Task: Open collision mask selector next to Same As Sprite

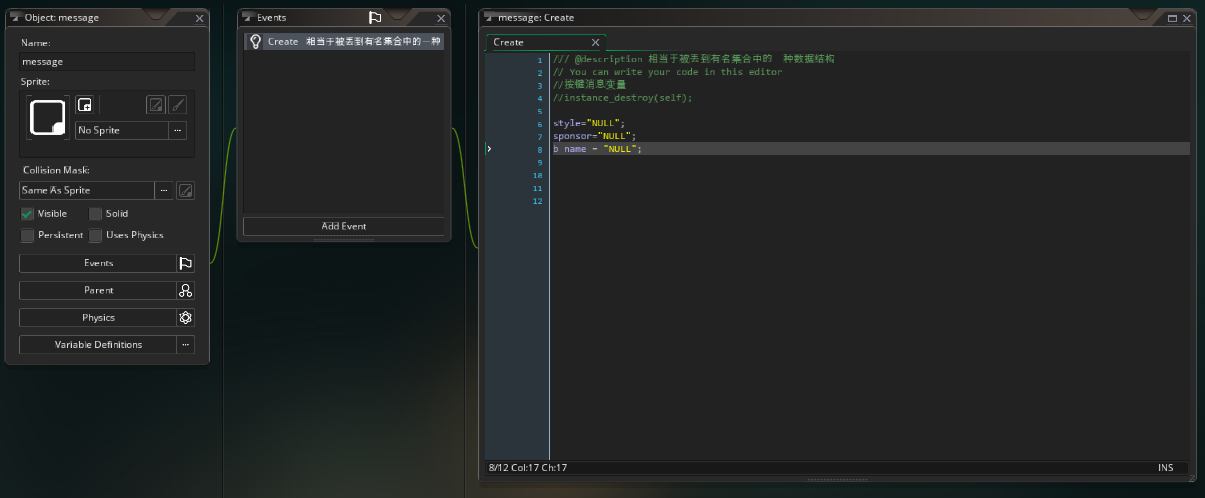Action: point(164,190)
